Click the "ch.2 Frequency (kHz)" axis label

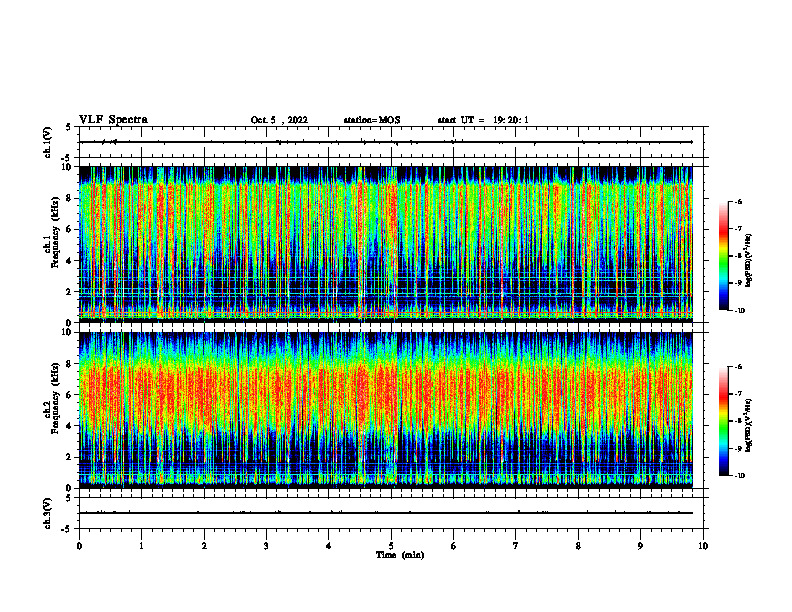[x=52, y=398]
